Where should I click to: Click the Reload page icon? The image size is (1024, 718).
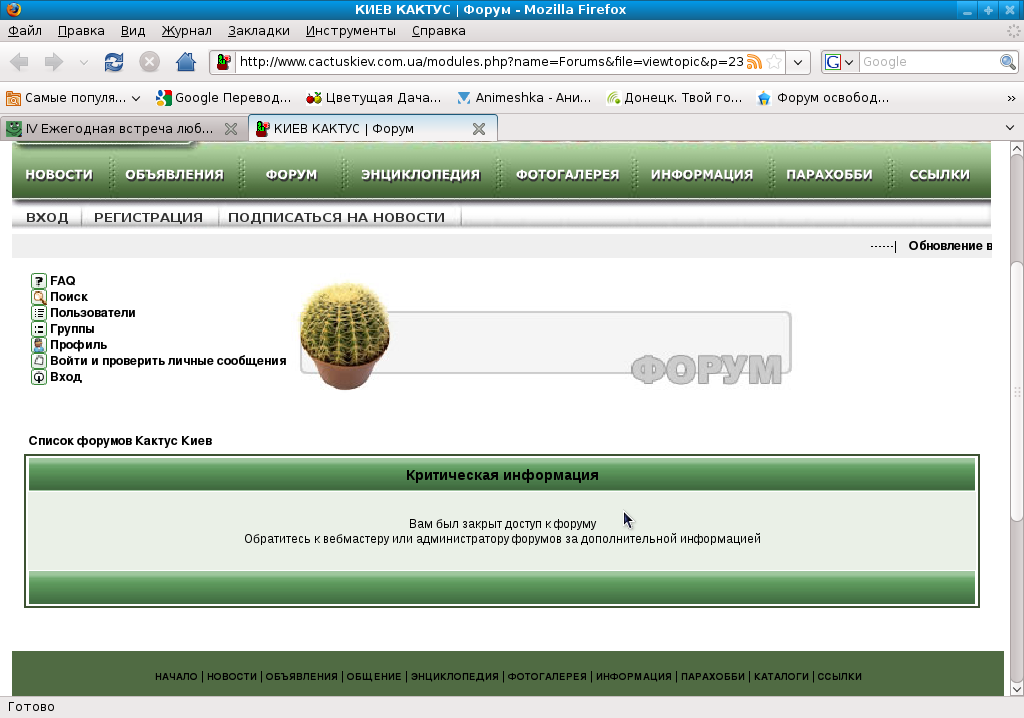click(114, 62)
